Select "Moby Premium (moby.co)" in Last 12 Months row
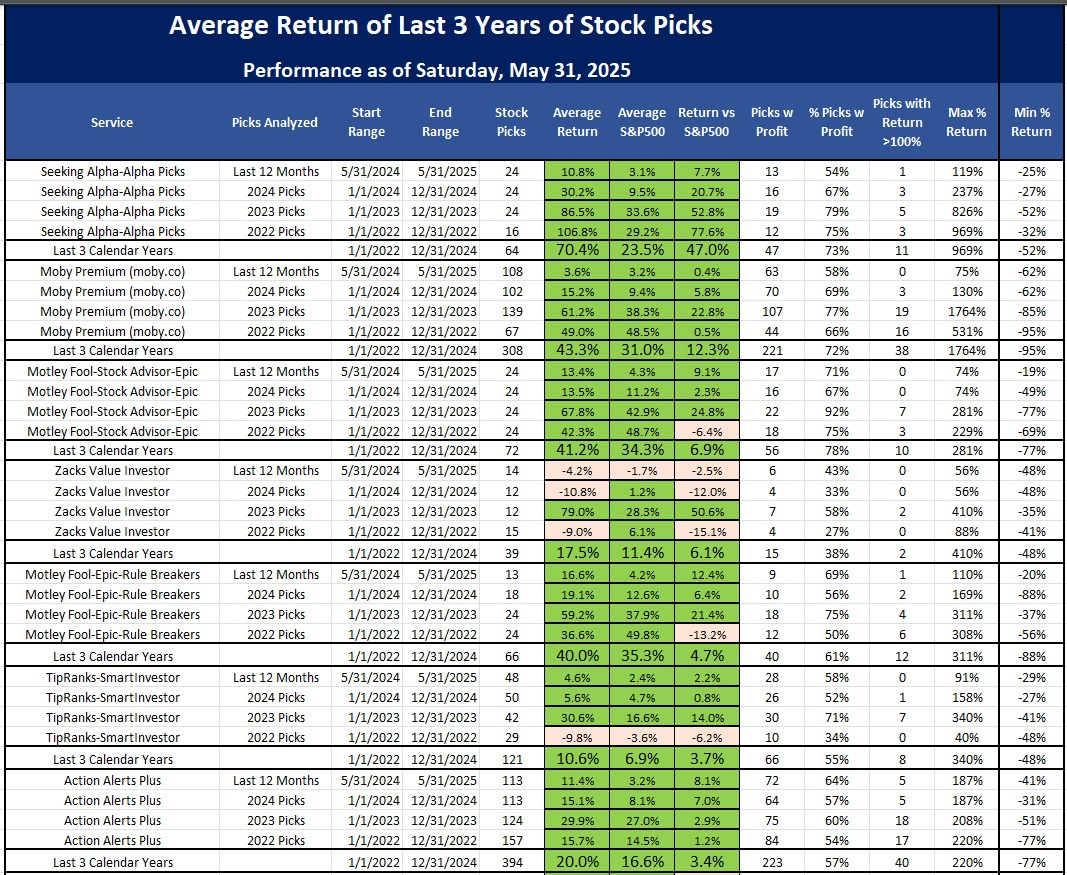 pyautogui.click(x=112, y=271)
